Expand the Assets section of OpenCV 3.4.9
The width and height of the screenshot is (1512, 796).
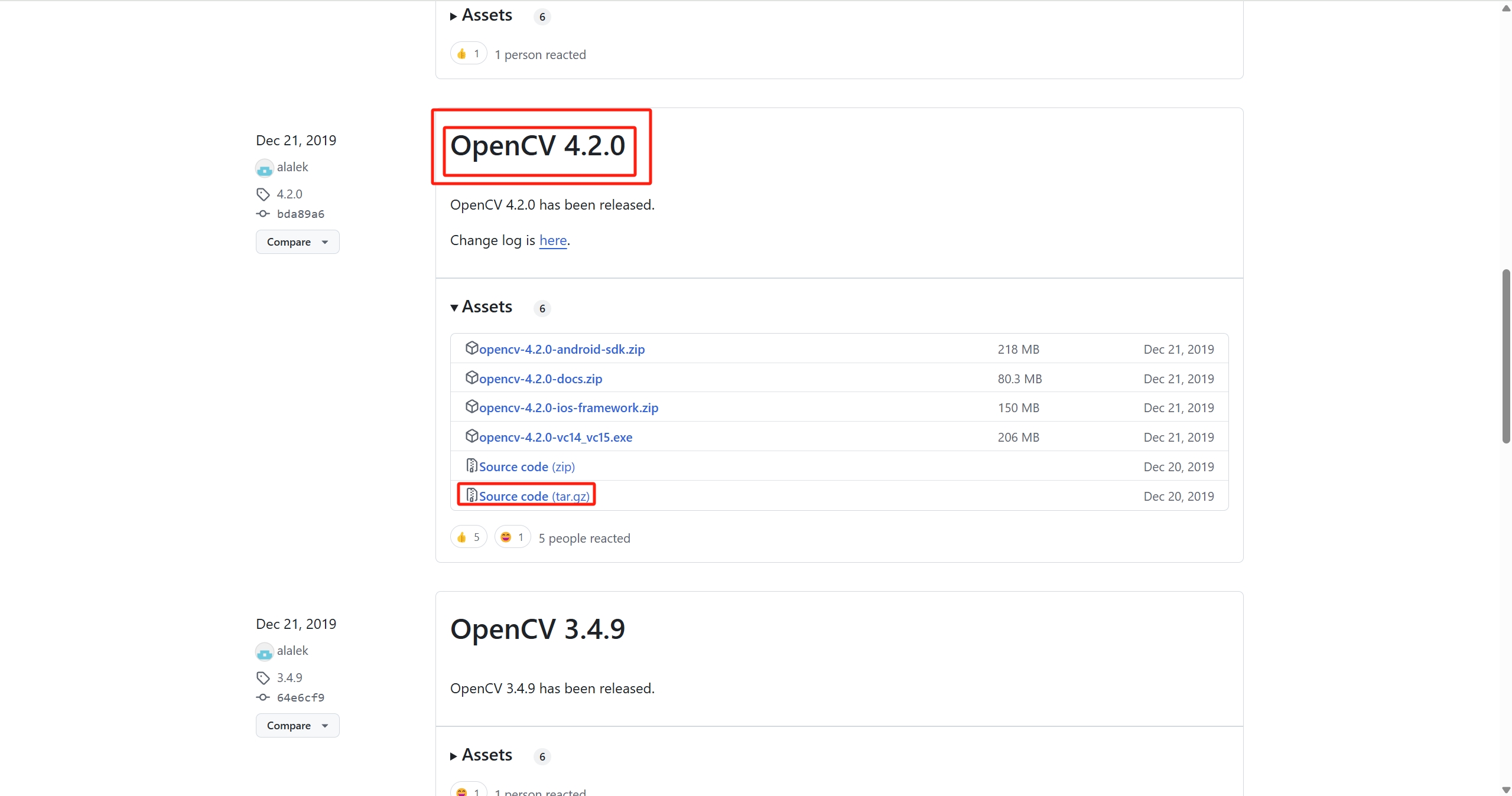click(x=481, y=755)
